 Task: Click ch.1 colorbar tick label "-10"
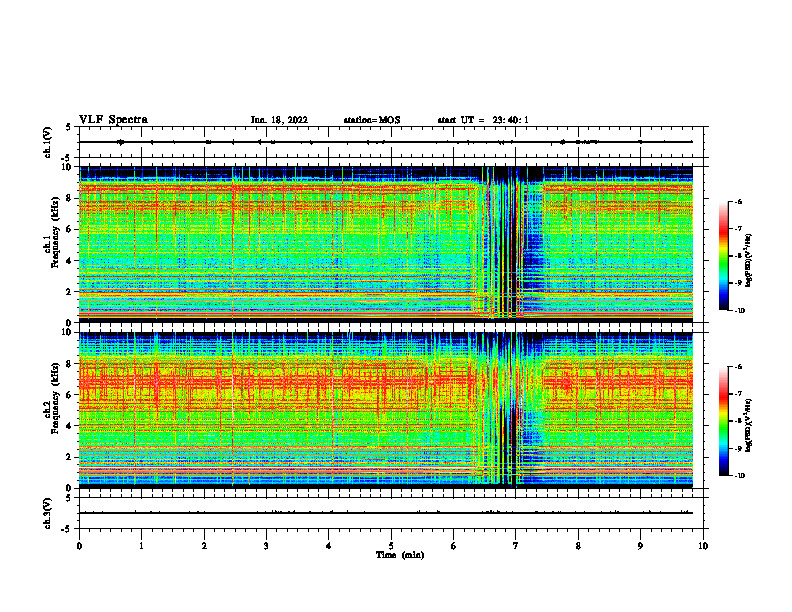point(739,311)
